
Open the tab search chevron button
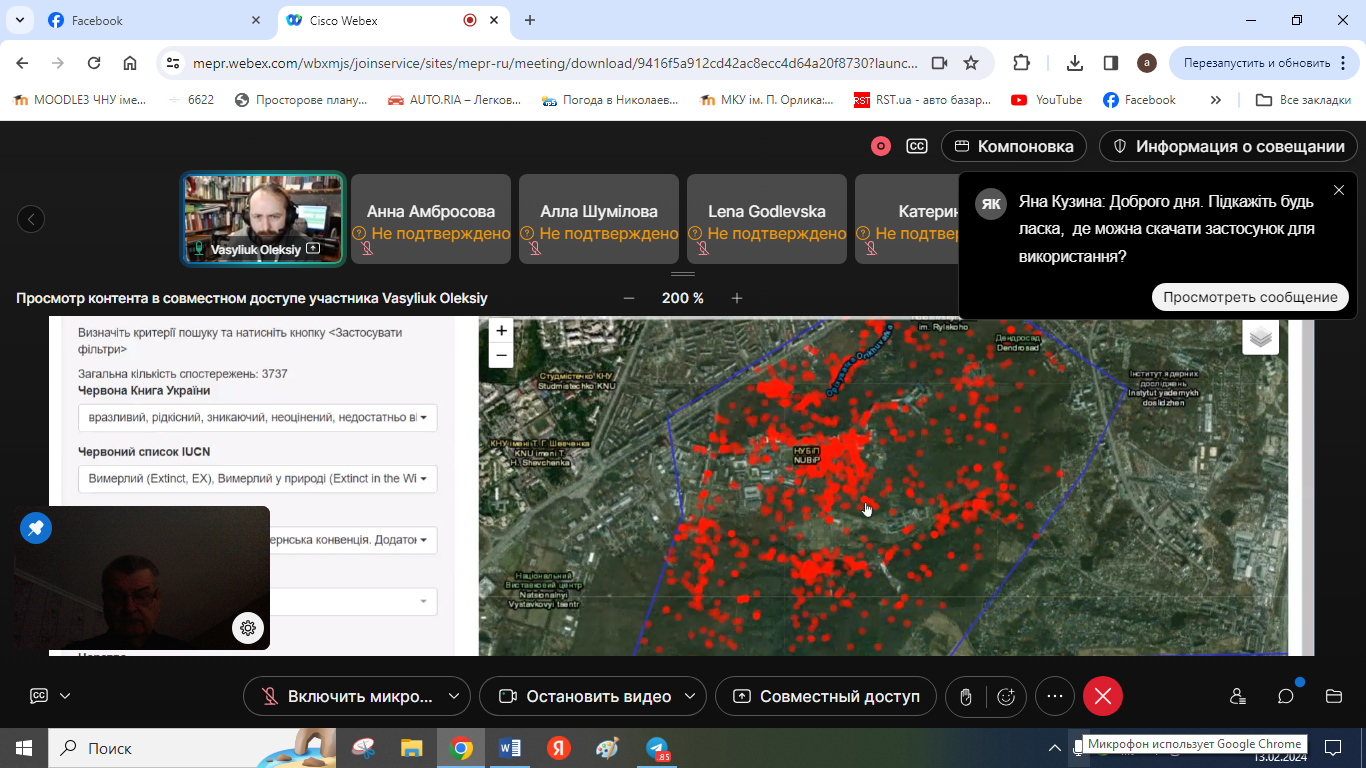pyautogui.click(x=20, y=20)
